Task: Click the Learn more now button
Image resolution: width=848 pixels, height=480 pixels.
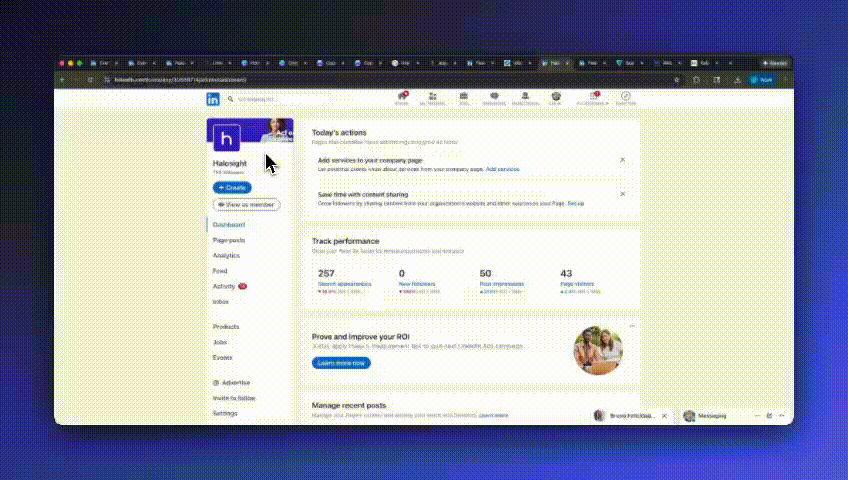Action: (x=341, y=363)
